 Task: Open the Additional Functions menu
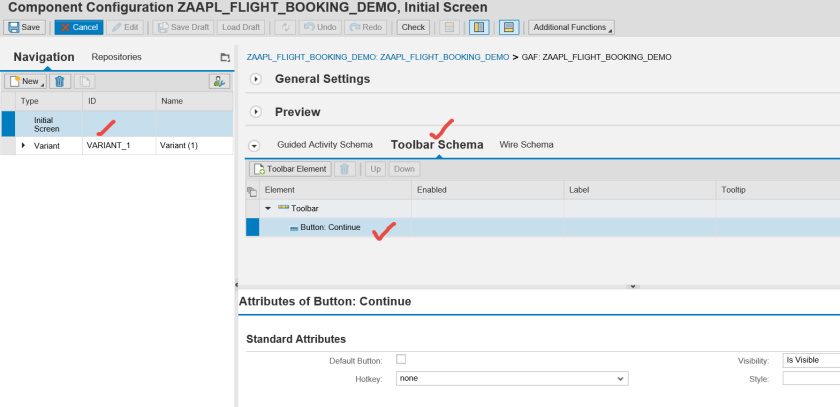(571, 27)
